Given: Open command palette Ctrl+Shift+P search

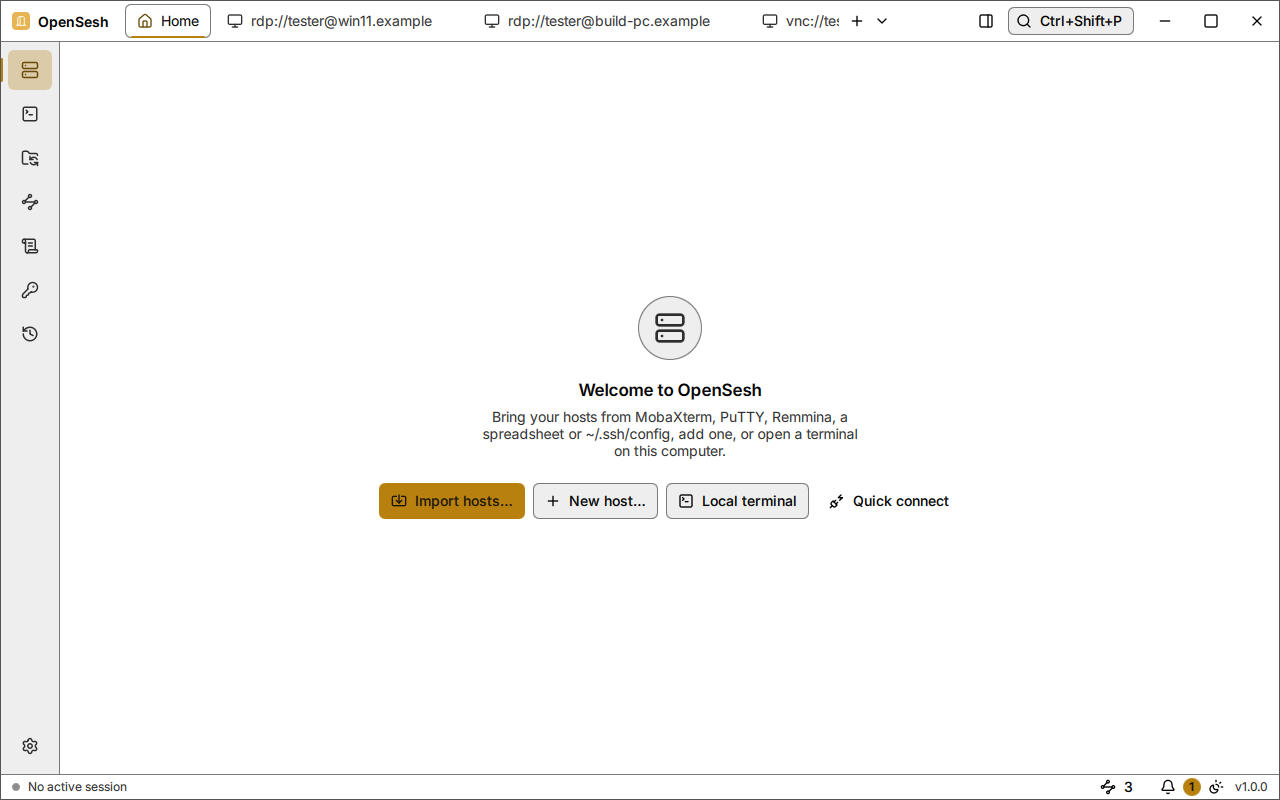Looking at the screenshot, I should pos(1071,21).
